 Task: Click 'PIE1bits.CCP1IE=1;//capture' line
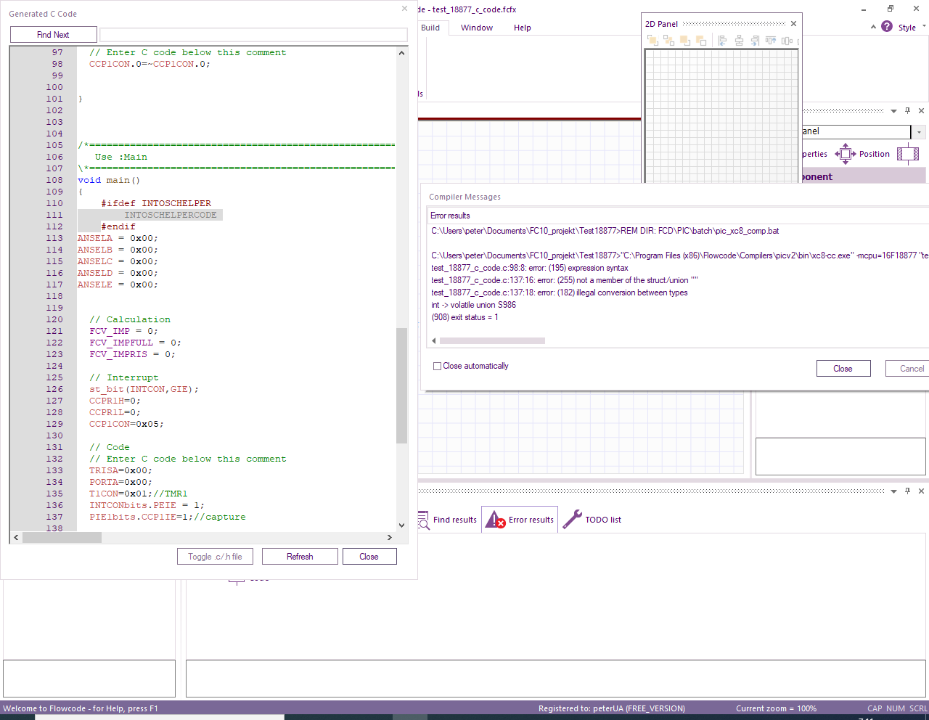coord(167,517)
